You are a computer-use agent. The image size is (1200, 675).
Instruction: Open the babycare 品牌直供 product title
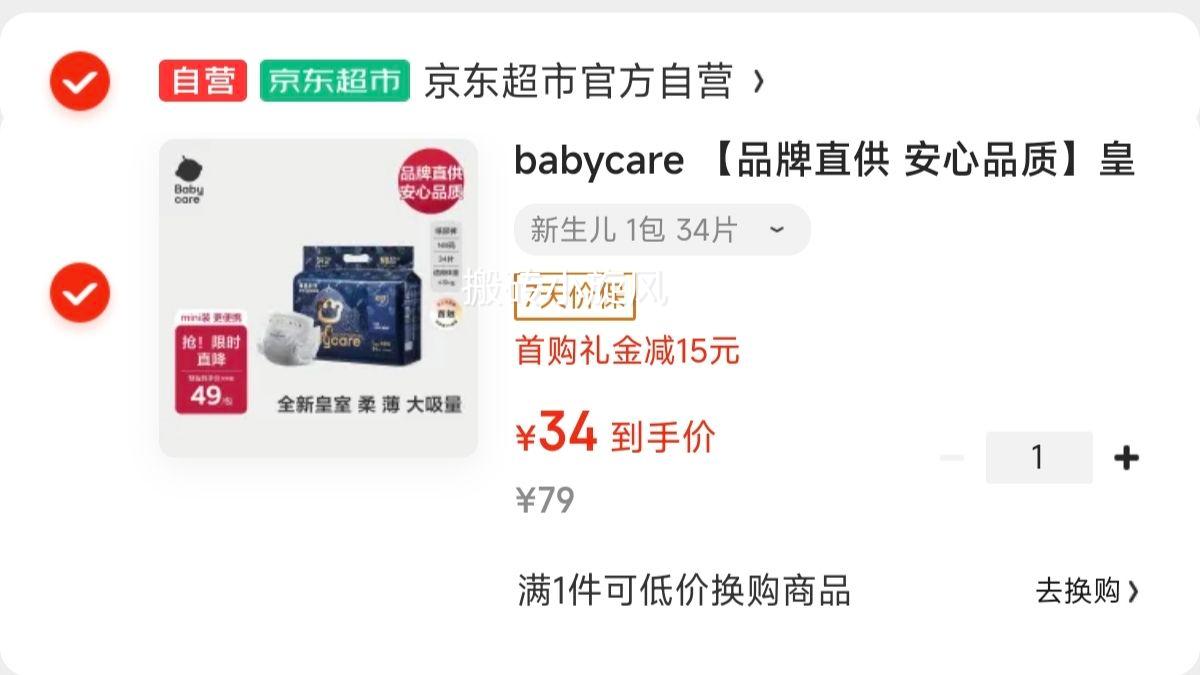[x=825, y=160]
